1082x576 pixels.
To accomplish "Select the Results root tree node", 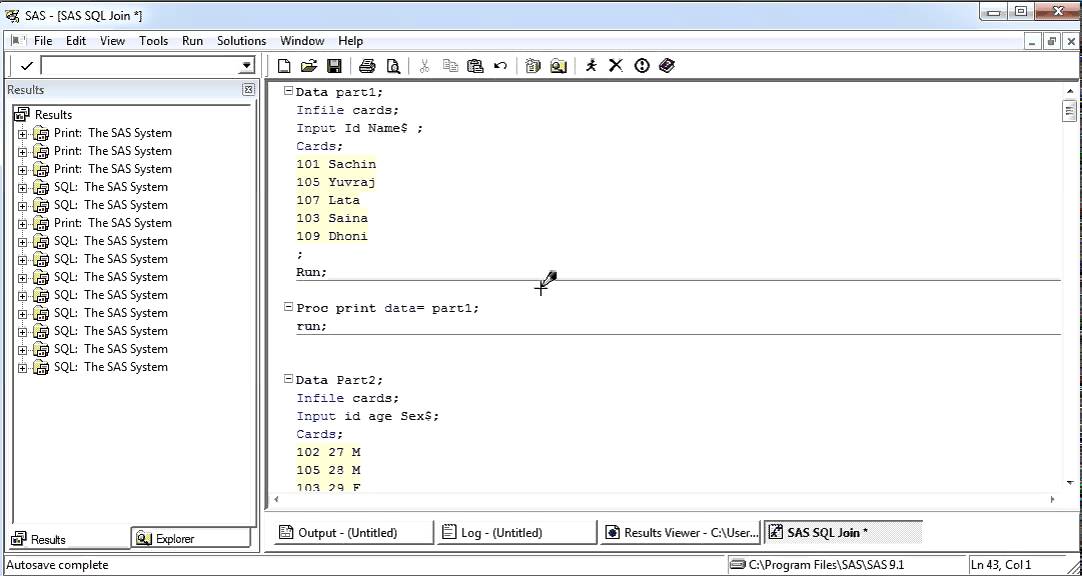I will tap(53, 115).
